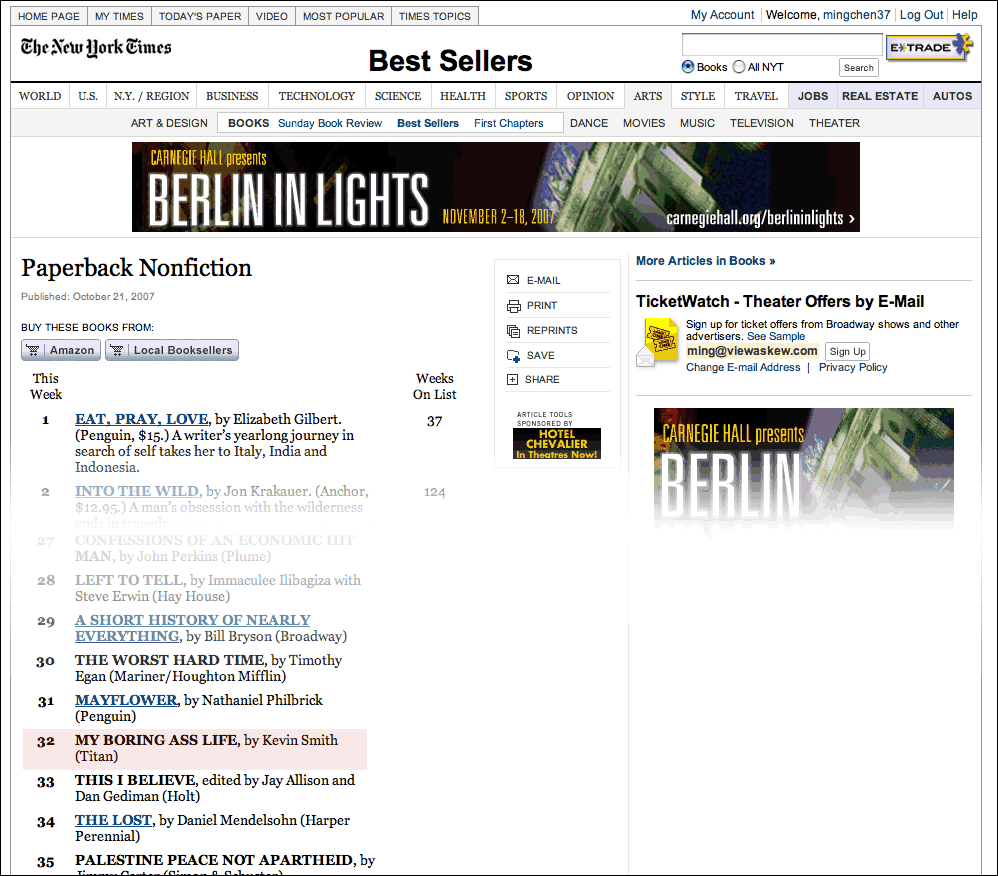Open the ART & DESIGN subsection
This screenshot has width=998, height=876.
coord(169,124)
